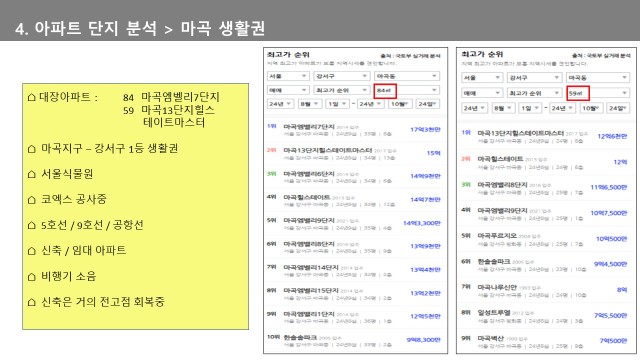Select 8위 마곡엠밸리15단지 in the 84㎡ ranking
640x360 pixels.
[354, 293]
